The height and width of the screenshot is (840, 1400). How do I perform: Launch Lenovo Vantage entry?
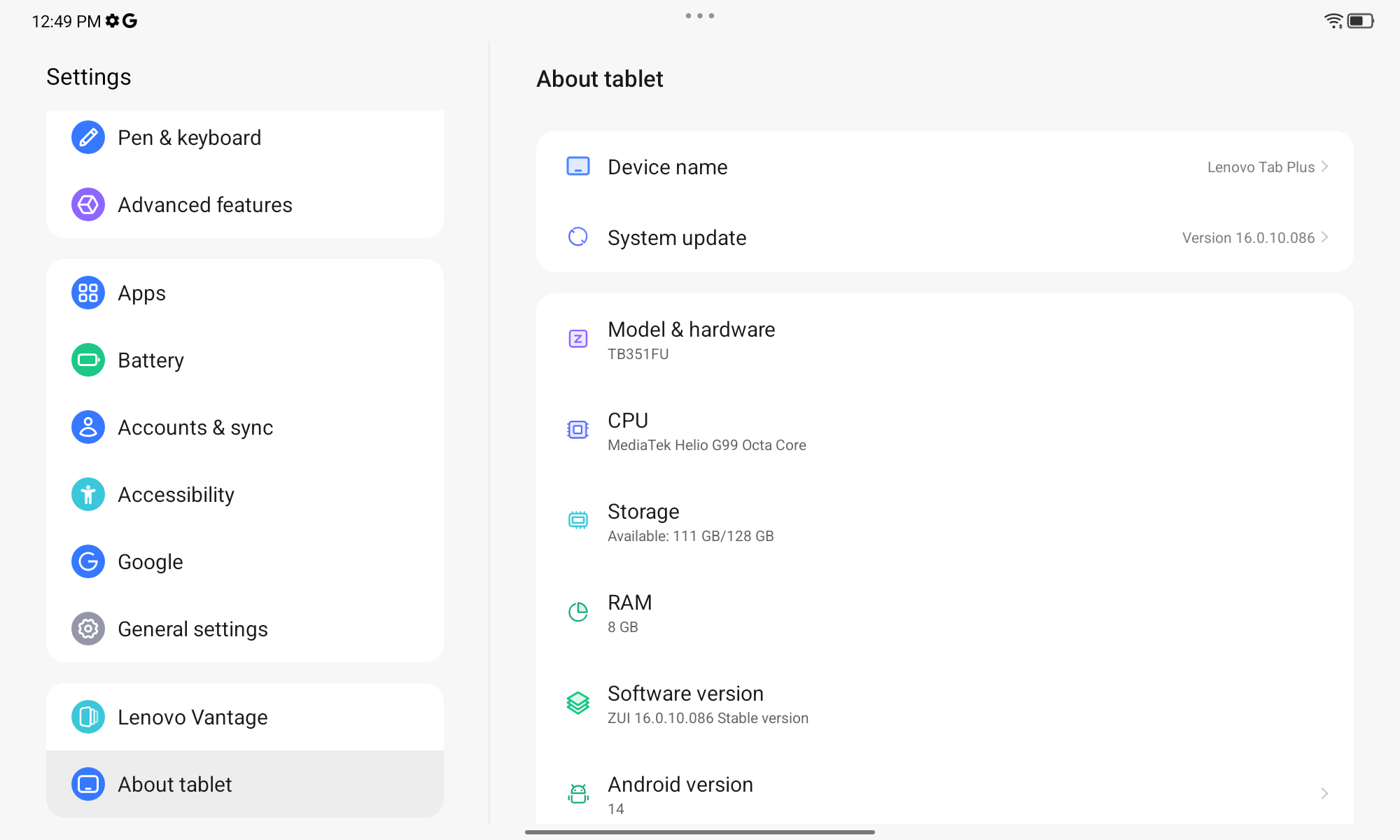point(245,717)
